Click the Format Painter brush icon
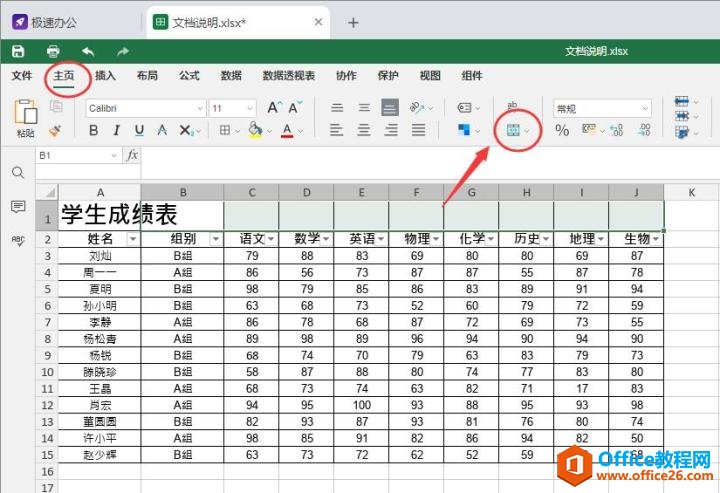Image resolution: width=720 pixels, height=493 pixels. click(56, 131)
